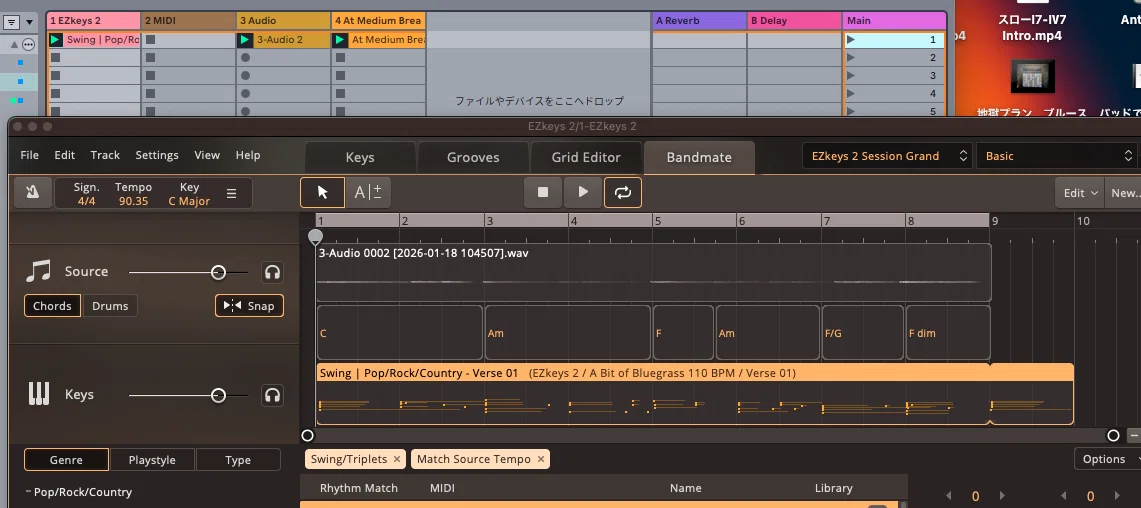Open the Basic preset dropdown

(x=1057, y=156)
